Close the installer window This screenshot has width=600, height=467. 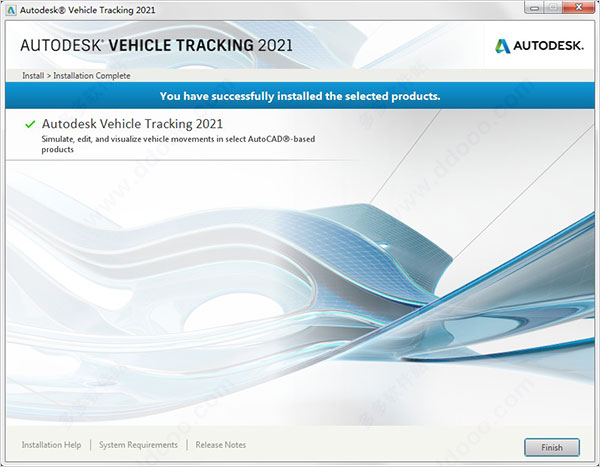click(579, 8)
